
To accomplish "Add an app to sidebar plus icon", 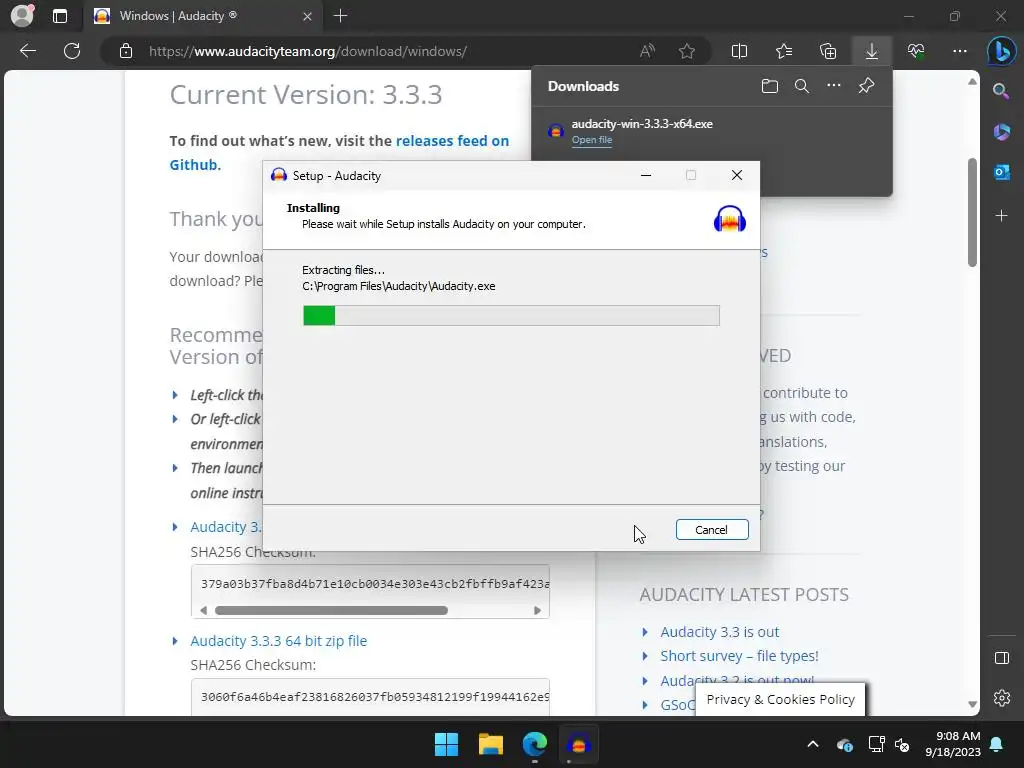I will click(1001, 215).
